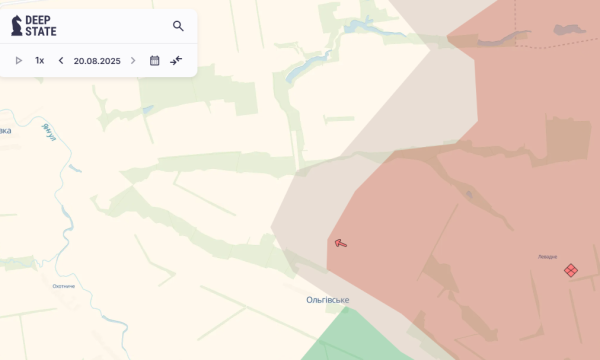Advance to next date with right chevron
The width and height of the screenshot is (600, 360).
[133, 60]
